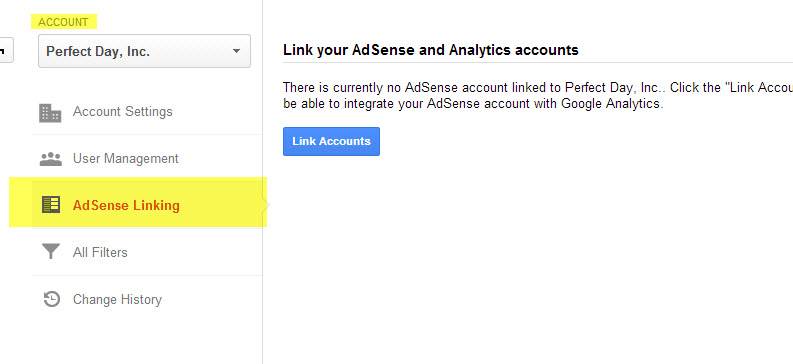View the Change History label

(117, 299)
